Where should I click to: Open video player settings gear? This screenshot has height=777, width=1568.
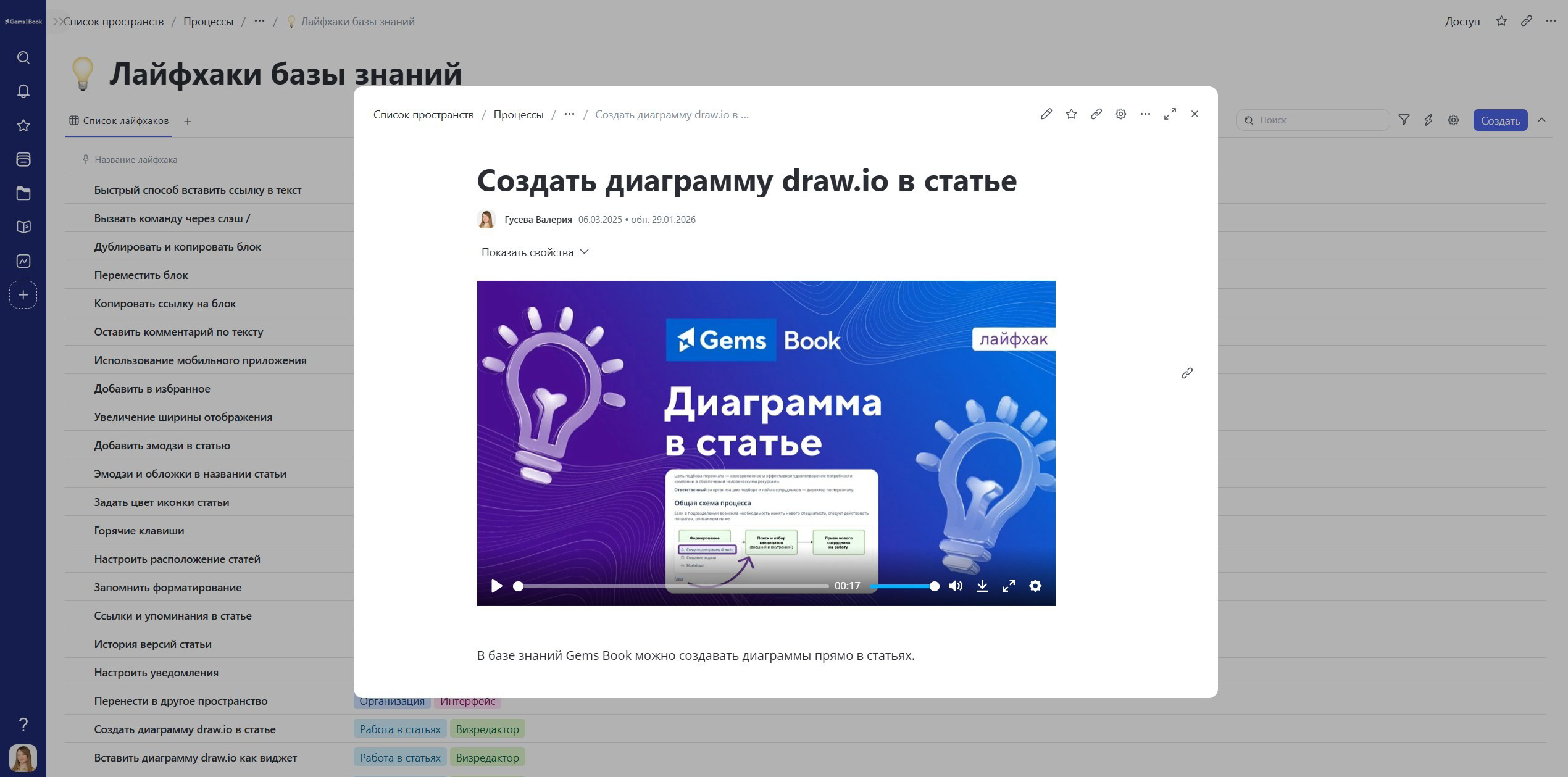tap(1035, 586)
